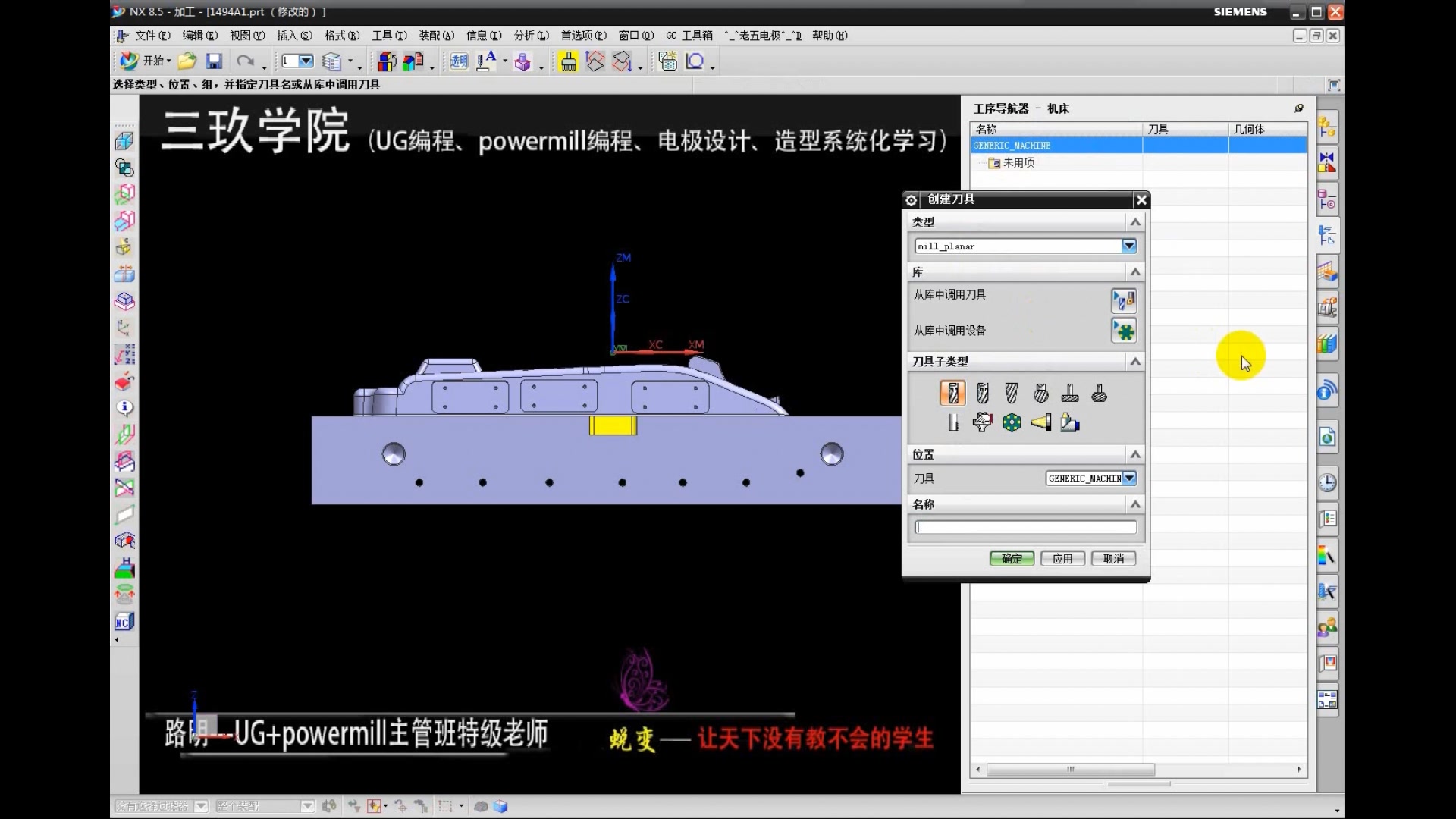Toggle the translucency (透明) display mode

tap(458, 61)
